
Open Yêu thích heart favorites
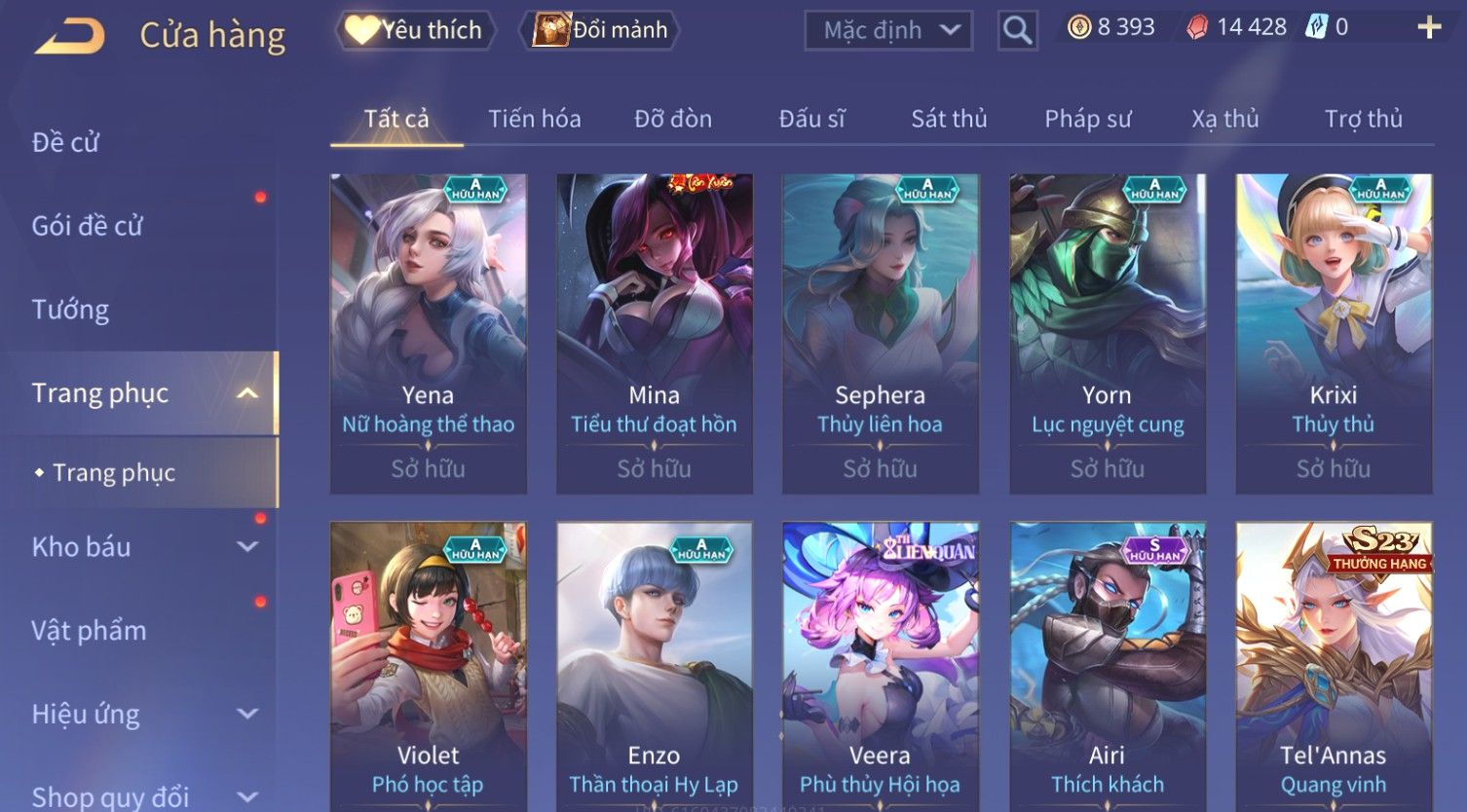click(415, 30)
